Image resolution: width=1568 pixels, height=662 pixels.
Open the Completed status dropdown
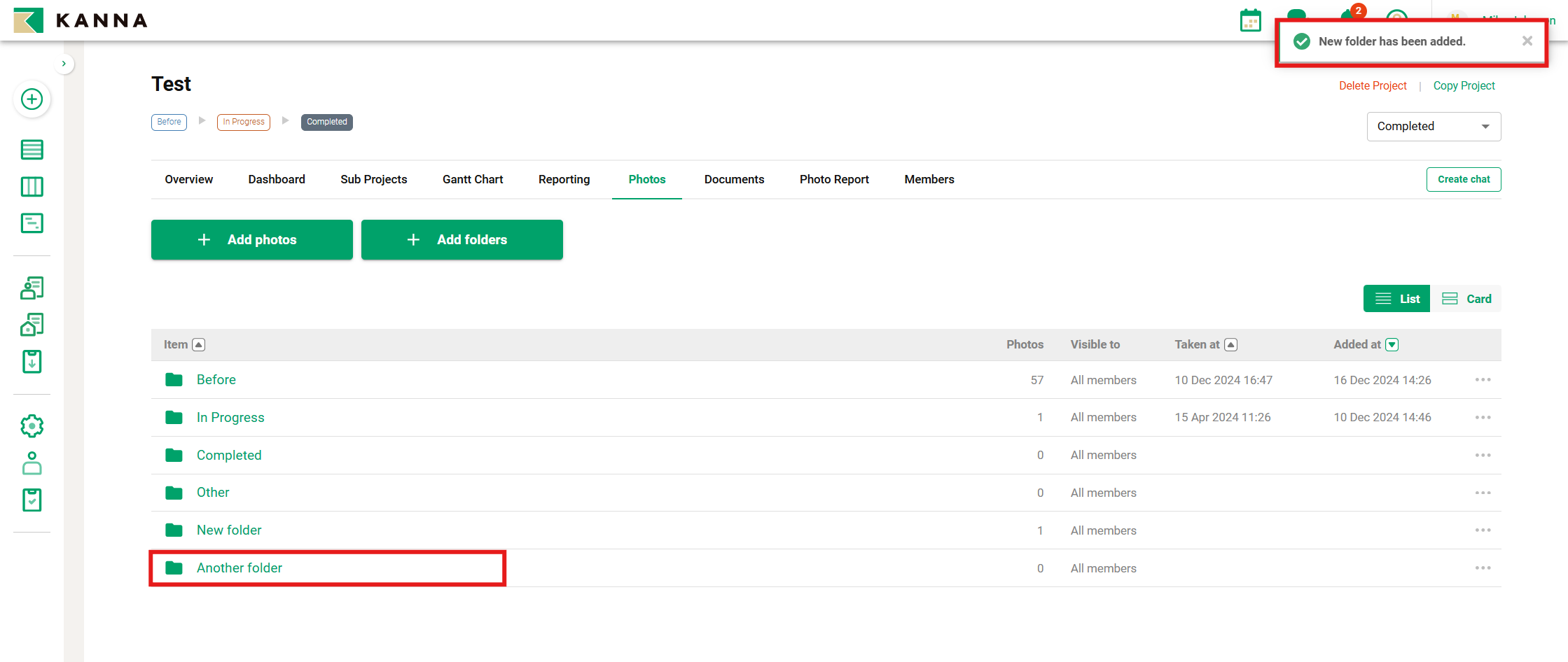[x=1433, y=127]
